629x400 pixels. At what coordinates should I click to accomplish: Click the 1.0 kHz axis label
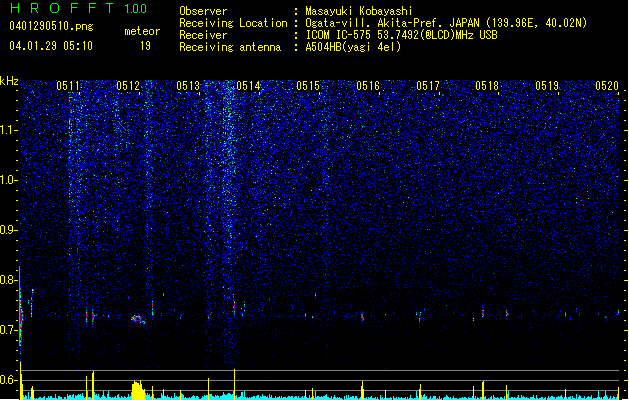(x=8, y=180)
